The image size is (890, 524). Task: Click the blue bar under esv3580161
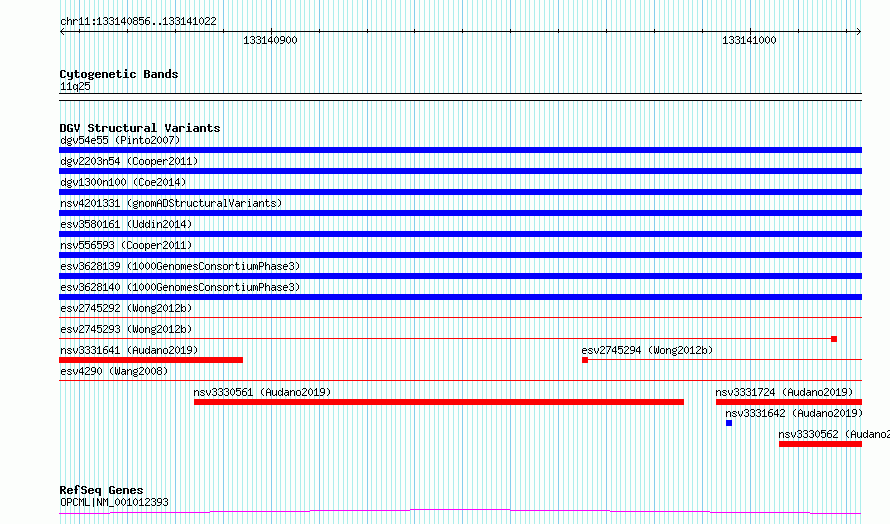(x=460, y=234)
